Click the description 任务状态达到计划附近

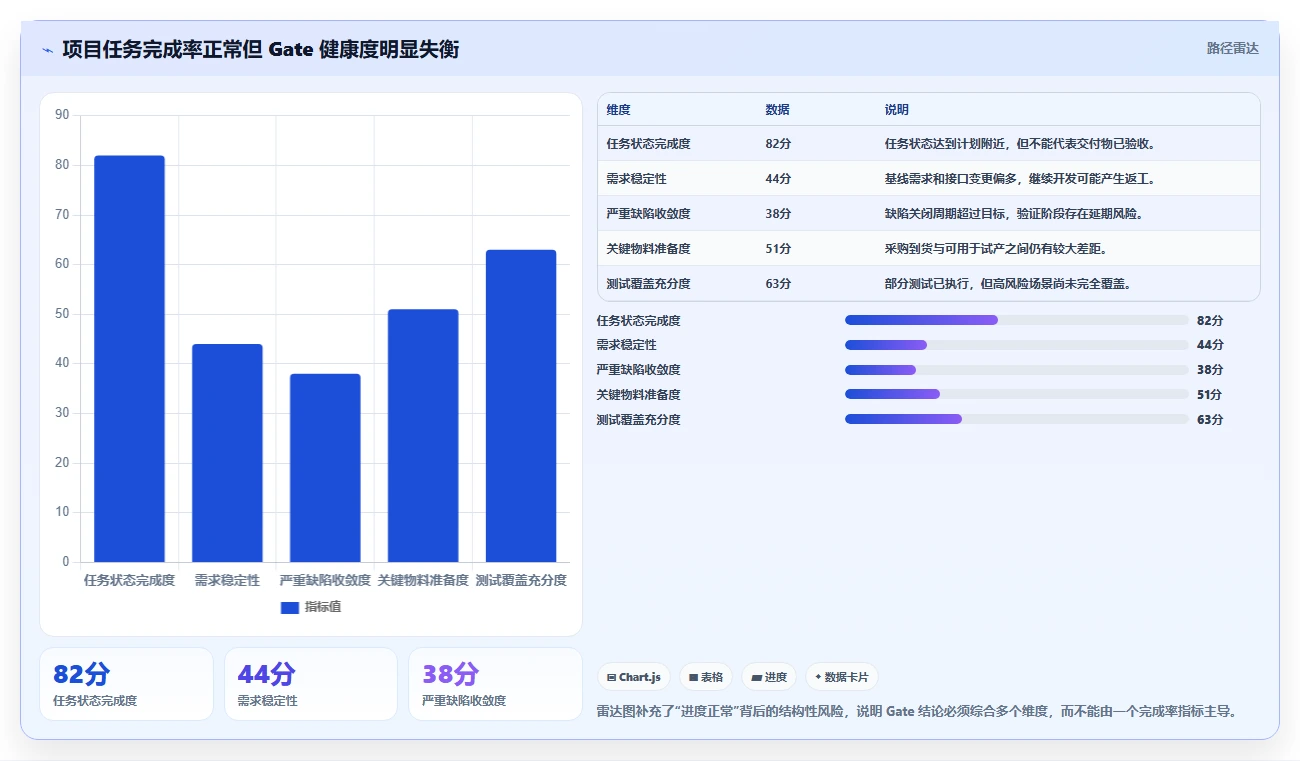1020,144
